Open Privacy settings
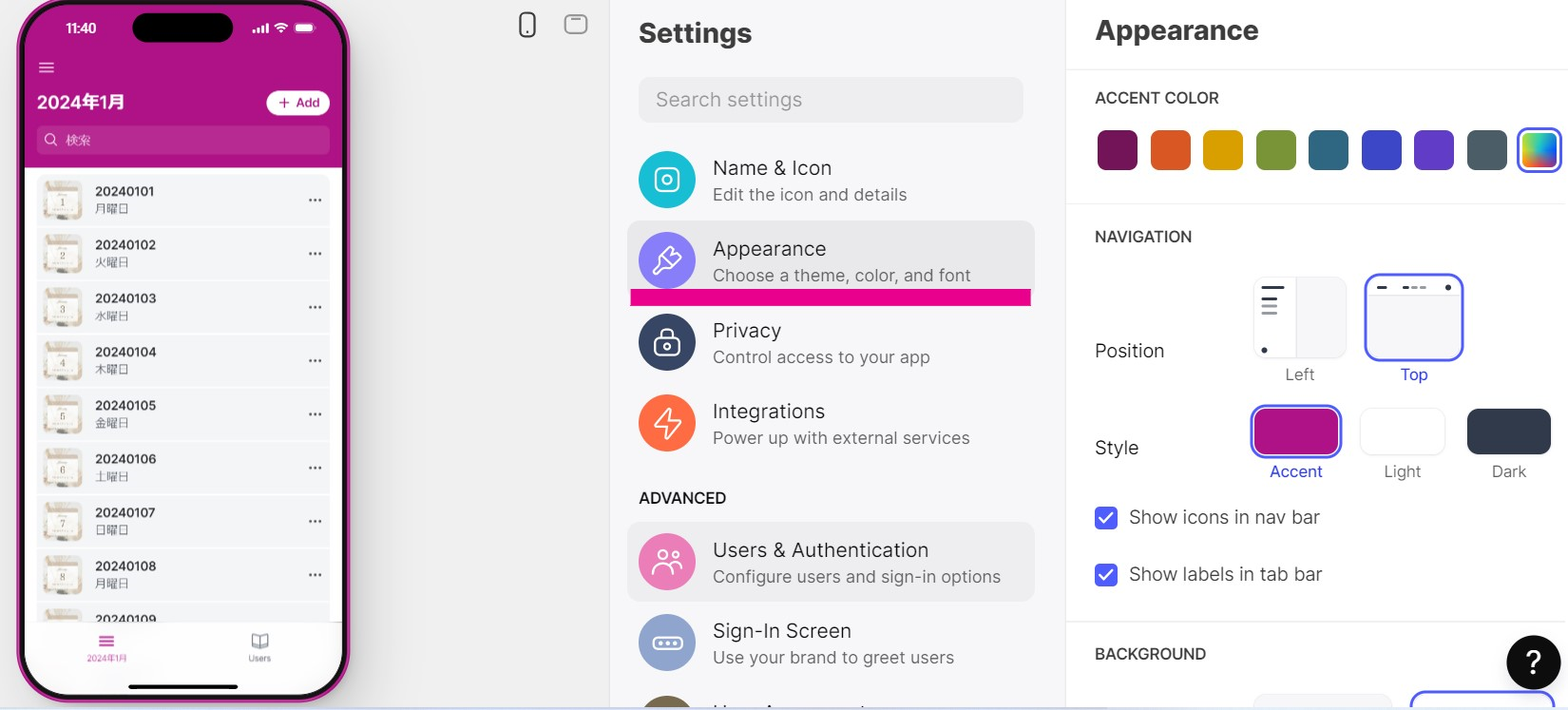1568x710 pixels. click(832, 342)
